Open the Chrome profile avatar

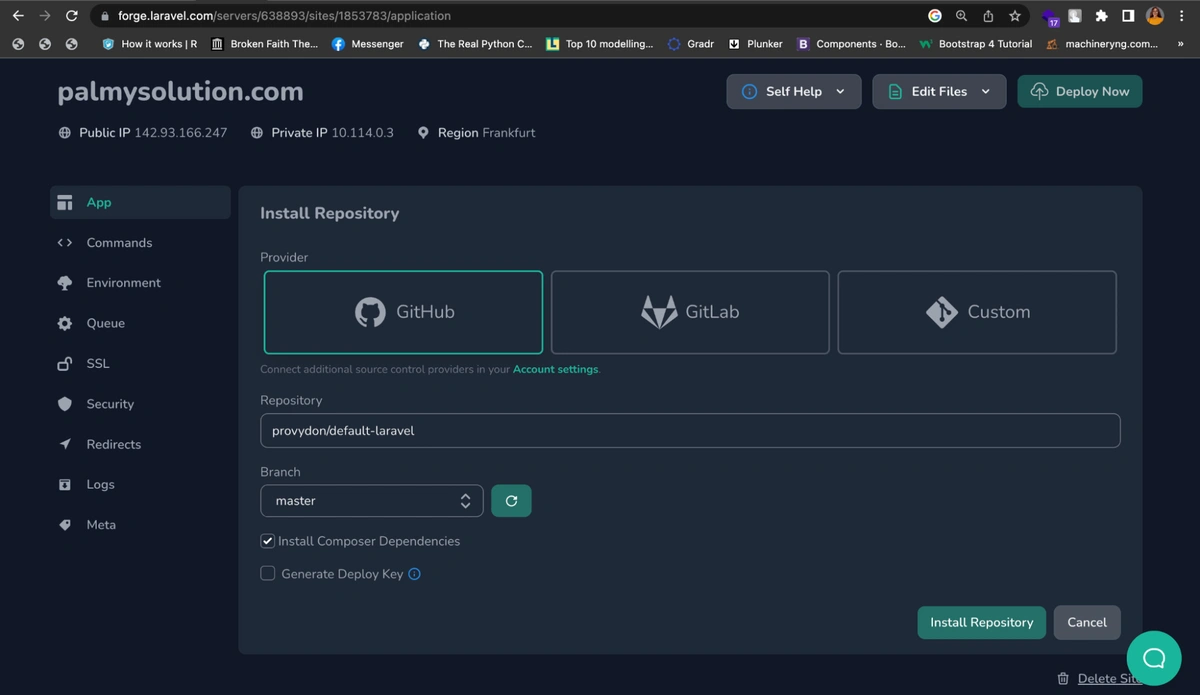coord(1155,16)
